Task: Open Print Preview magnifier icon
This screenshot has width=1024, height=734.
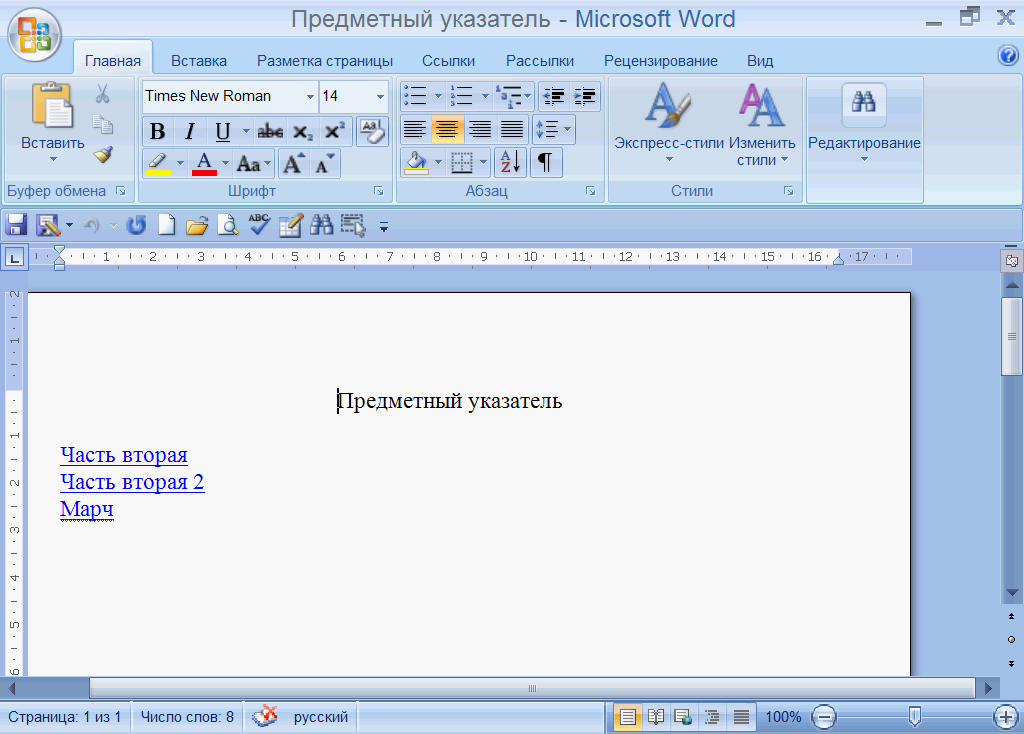Action: coord(227,225)
